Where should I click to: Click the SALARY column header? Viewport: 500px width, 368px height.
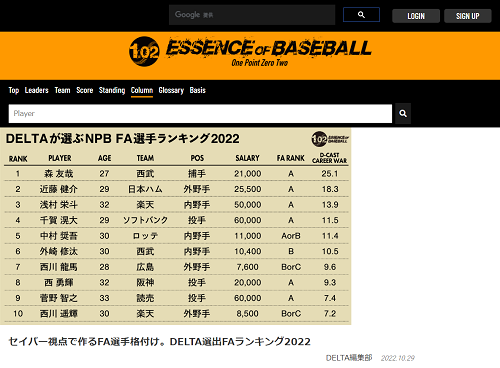tap(247, 158)
